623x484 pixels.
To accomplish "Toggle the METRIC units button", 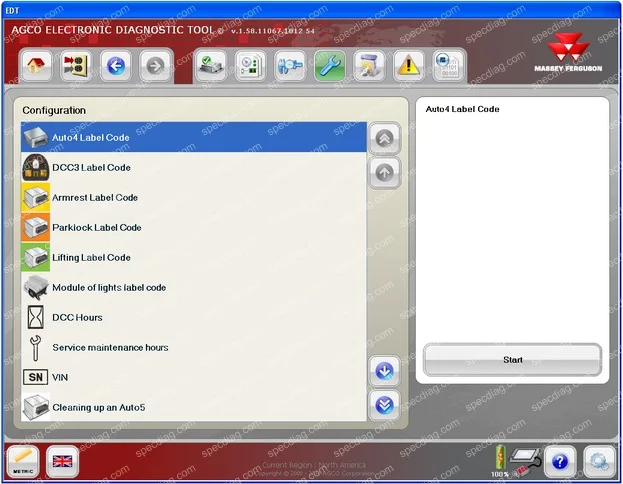I will tap(23, 461).
